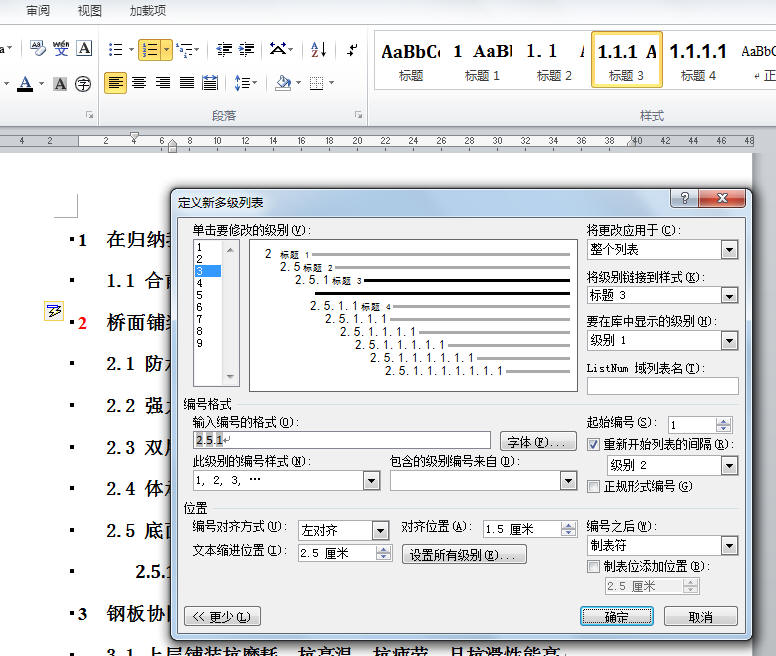This screenshot has width=776, height=656.
Task: Apply the 标题 4 style
Action: tap(698, 61)
